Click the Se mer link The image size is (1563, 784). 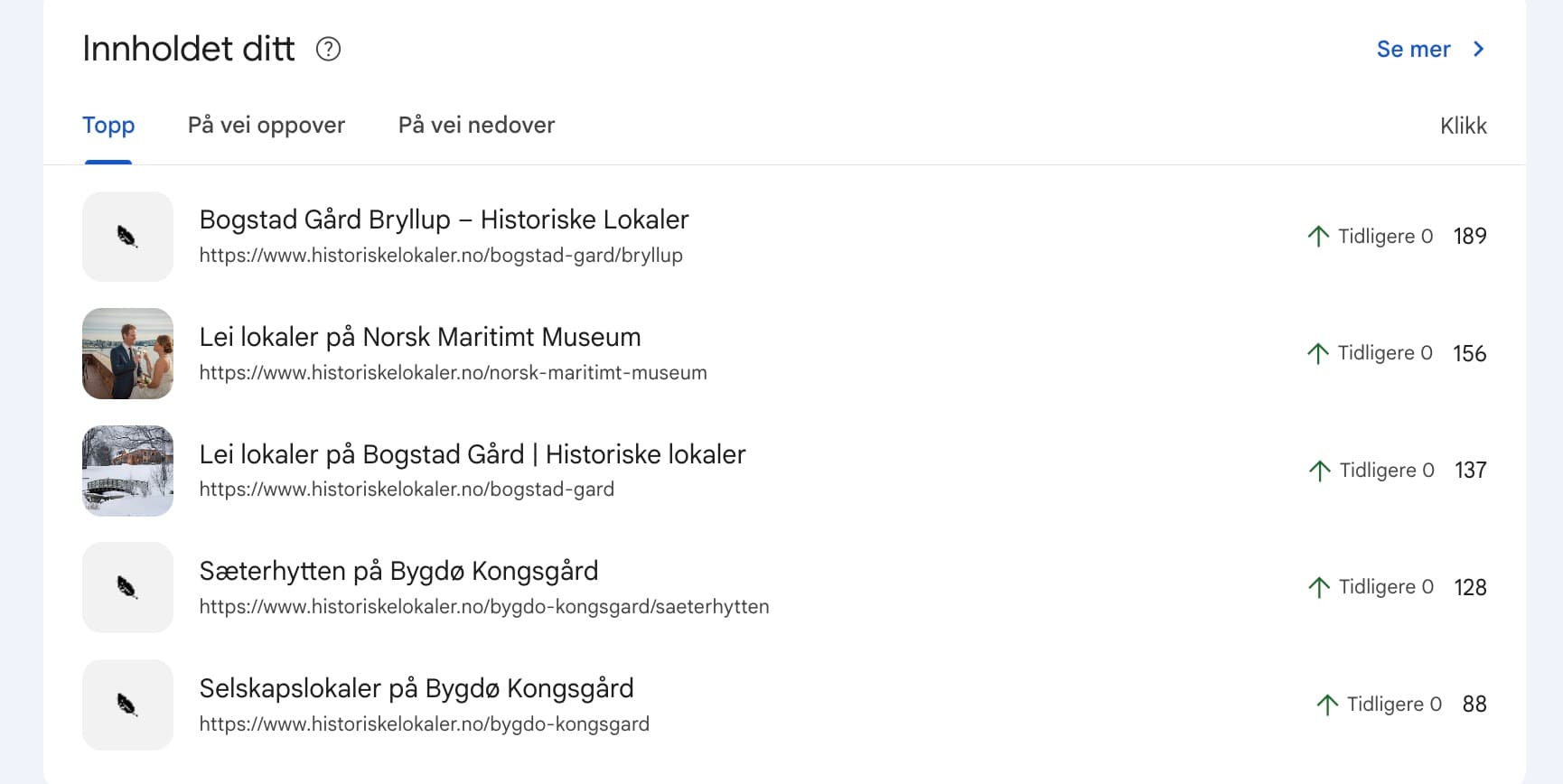(x=1412, y=50)
